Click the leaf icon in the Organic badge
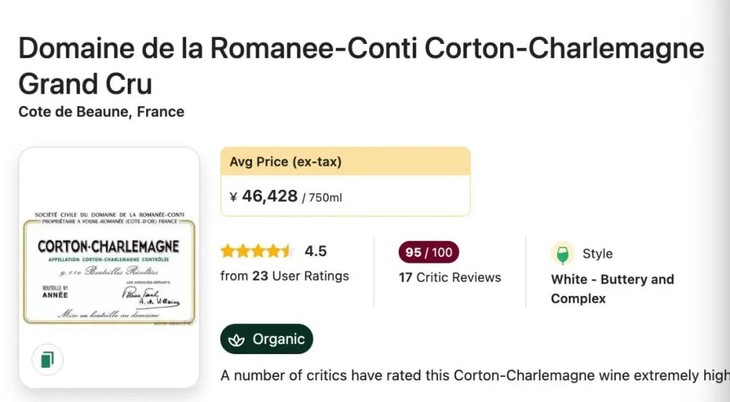The height and width of the screenshot is (402, 730). pyautogui.click(x=237, y=340)
